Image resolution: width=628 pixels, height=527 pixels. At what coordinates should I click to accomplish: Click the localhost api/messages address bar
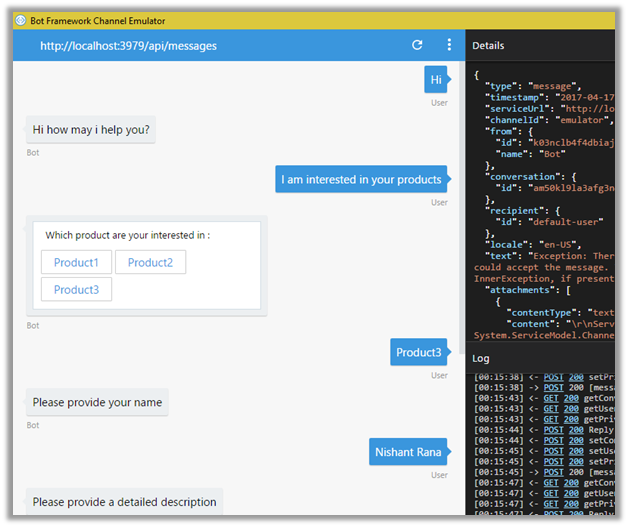(128, 46)
